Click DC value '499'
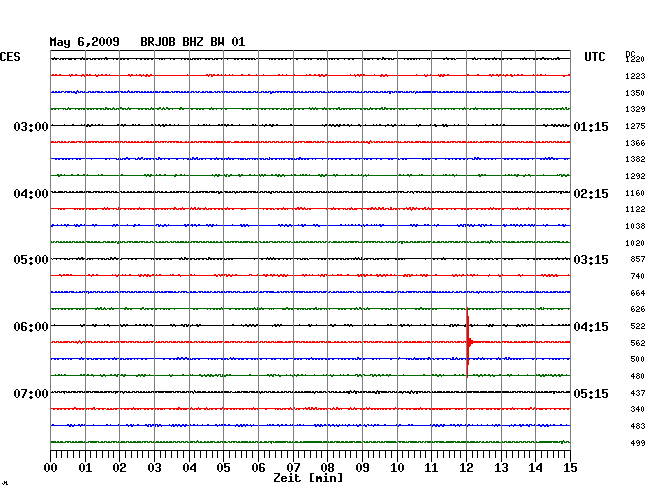650x494 pixels. tap(638, 443)
